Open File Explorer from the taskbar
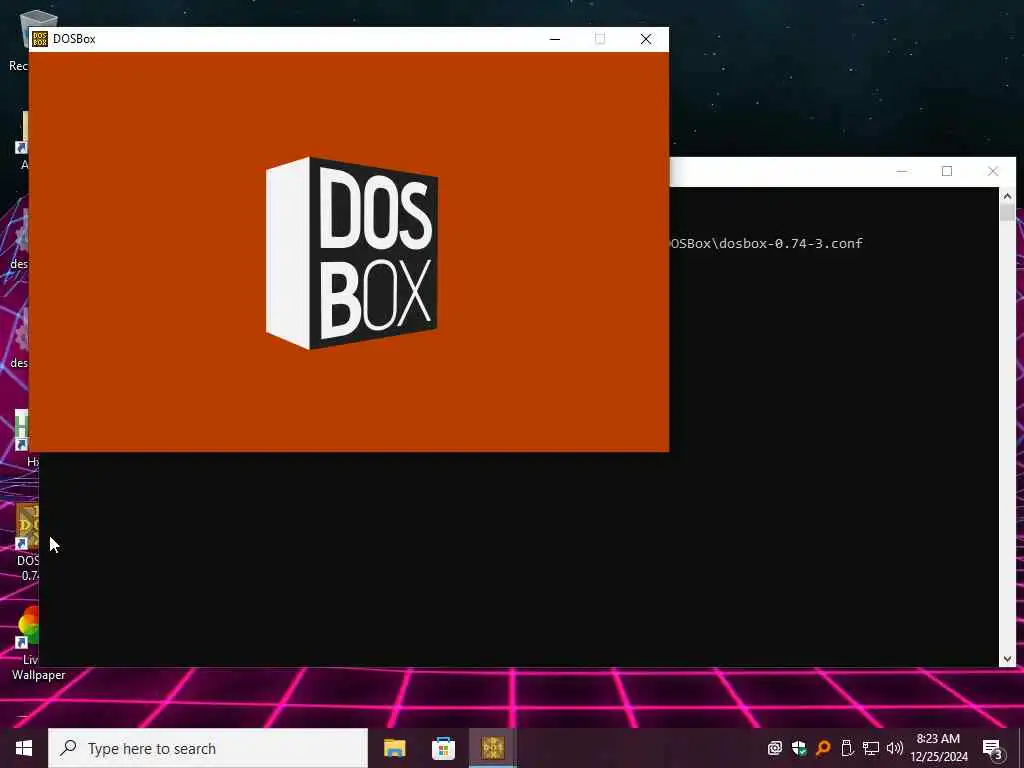The width and height of the screenshot is (1024, 768). click(394, 748)
